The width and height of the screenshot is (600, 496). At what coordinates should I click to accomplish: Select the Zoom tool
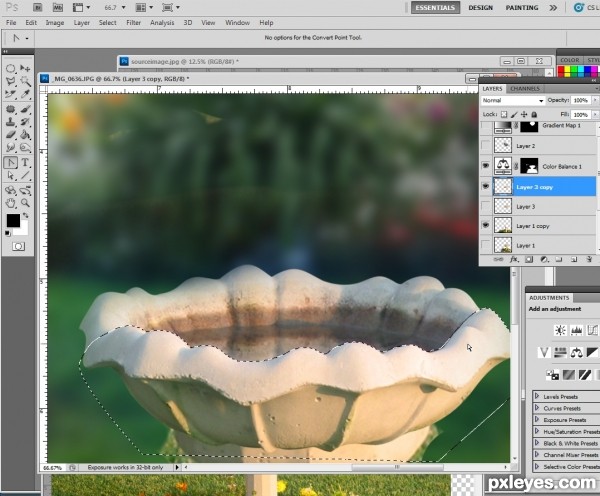tap(25, 203)
